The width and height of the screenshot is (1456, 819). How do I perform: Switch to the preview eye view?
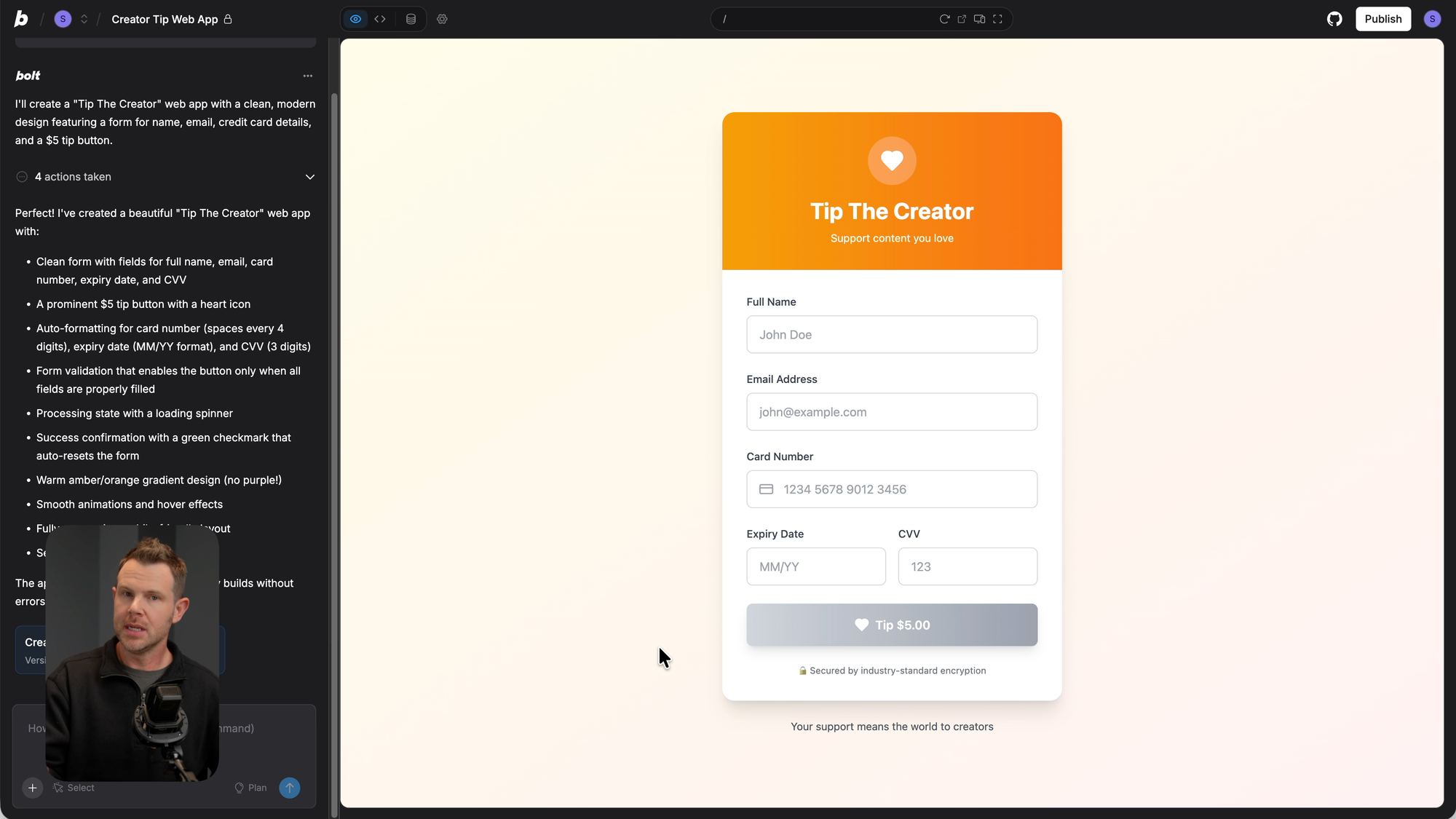click(355, 19)
